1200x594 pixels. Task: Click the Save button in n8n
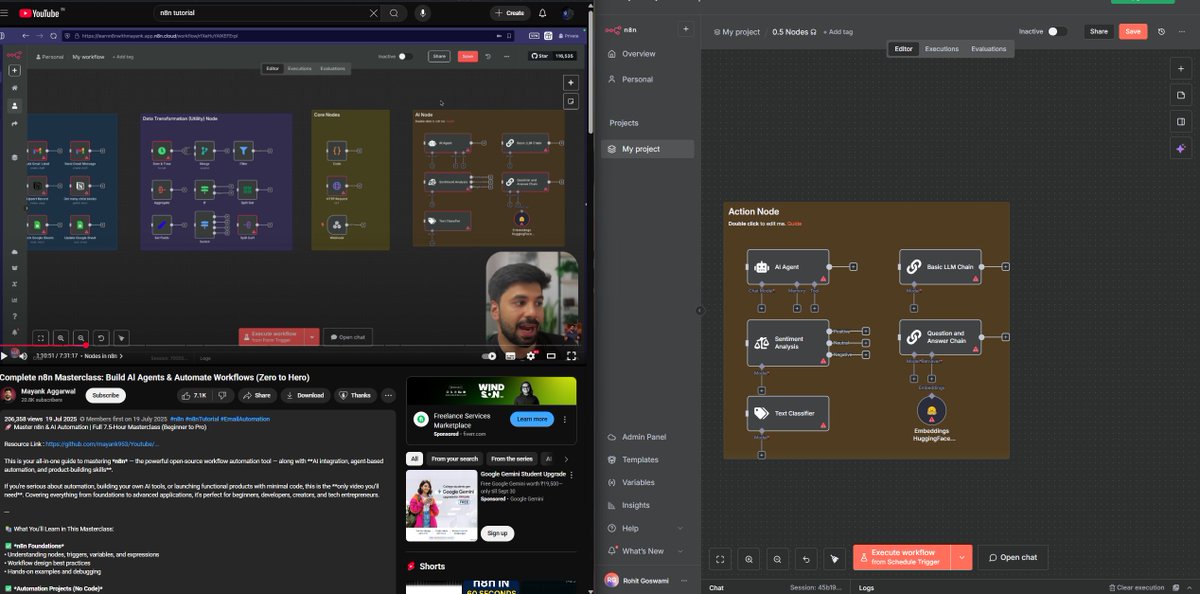click(x=1133, y=32)
